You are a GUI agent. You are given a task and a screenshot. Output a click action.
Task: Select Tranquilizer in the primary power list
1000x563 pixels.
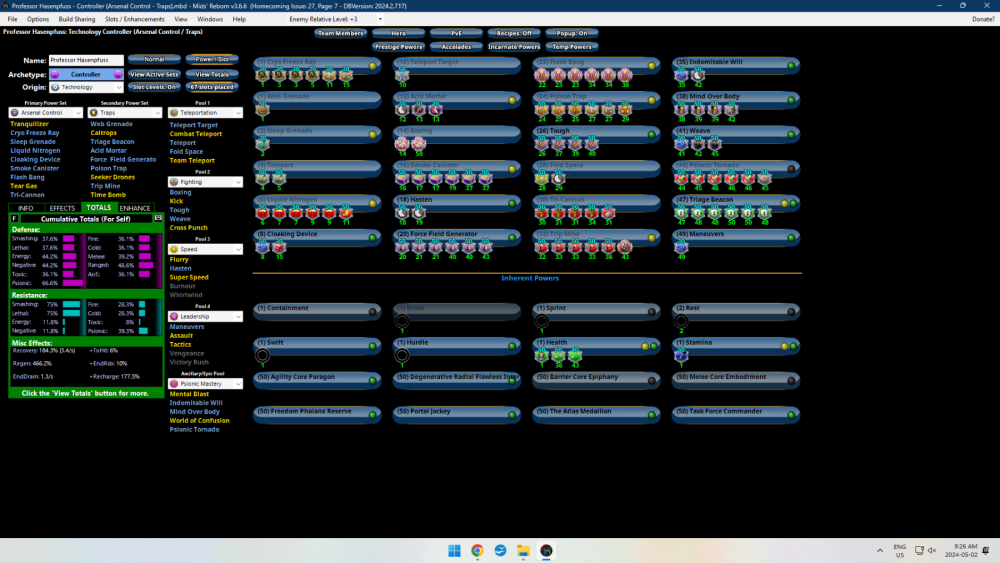pyautogui.click(x=29, y=124)
